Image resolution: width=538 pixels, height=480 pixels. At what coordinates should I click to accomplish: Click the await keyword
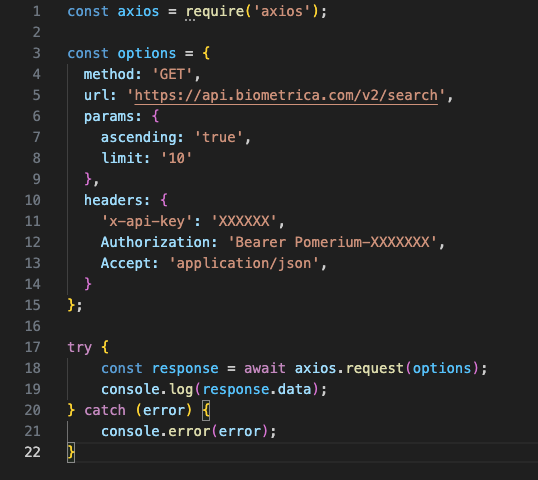[x=265, y=368]
